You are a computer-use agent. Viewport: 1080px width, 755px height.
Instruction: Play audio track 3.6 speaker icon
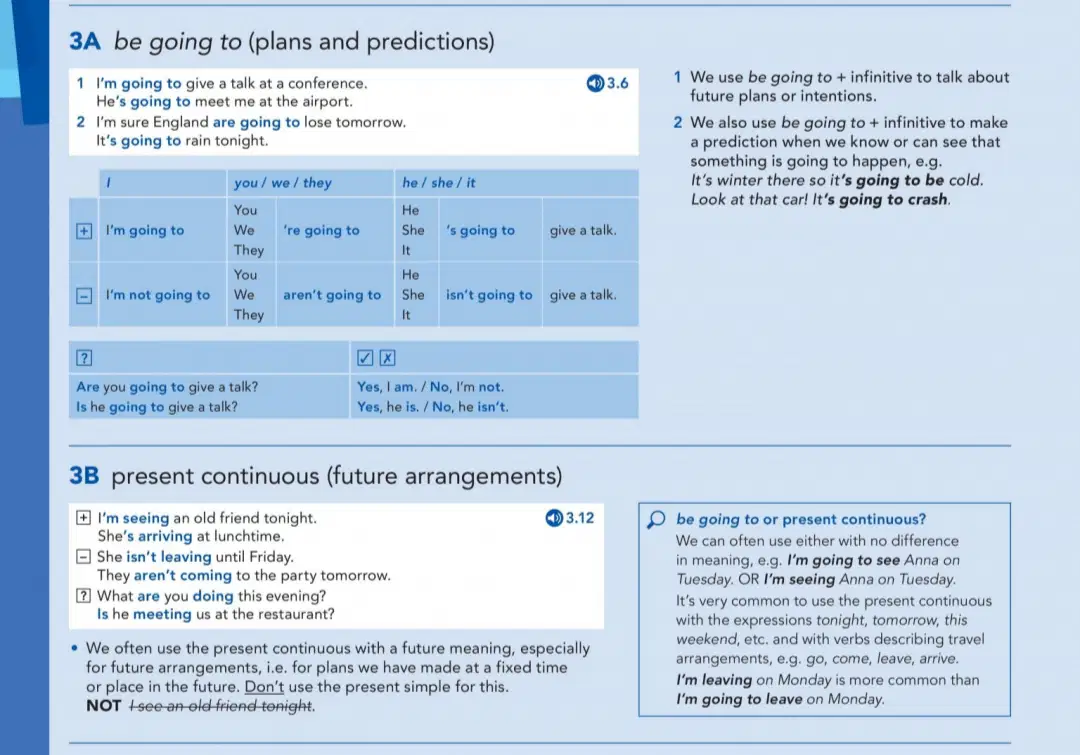pos(595,83)
